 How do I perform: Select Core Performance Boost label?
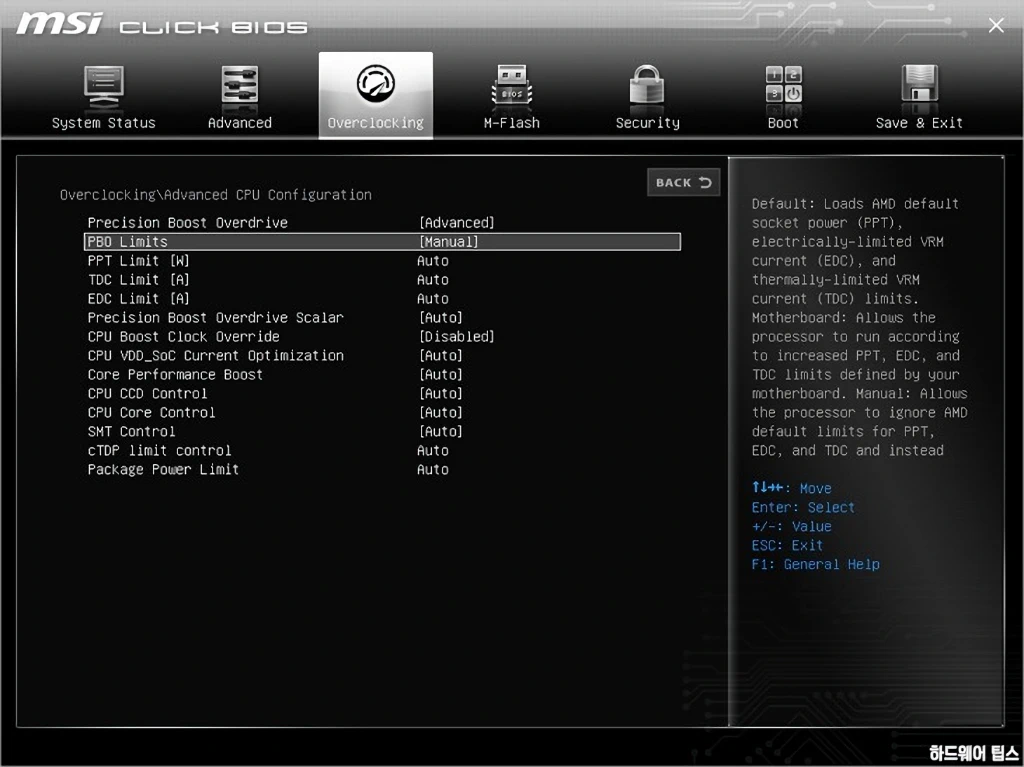[175, 374]
